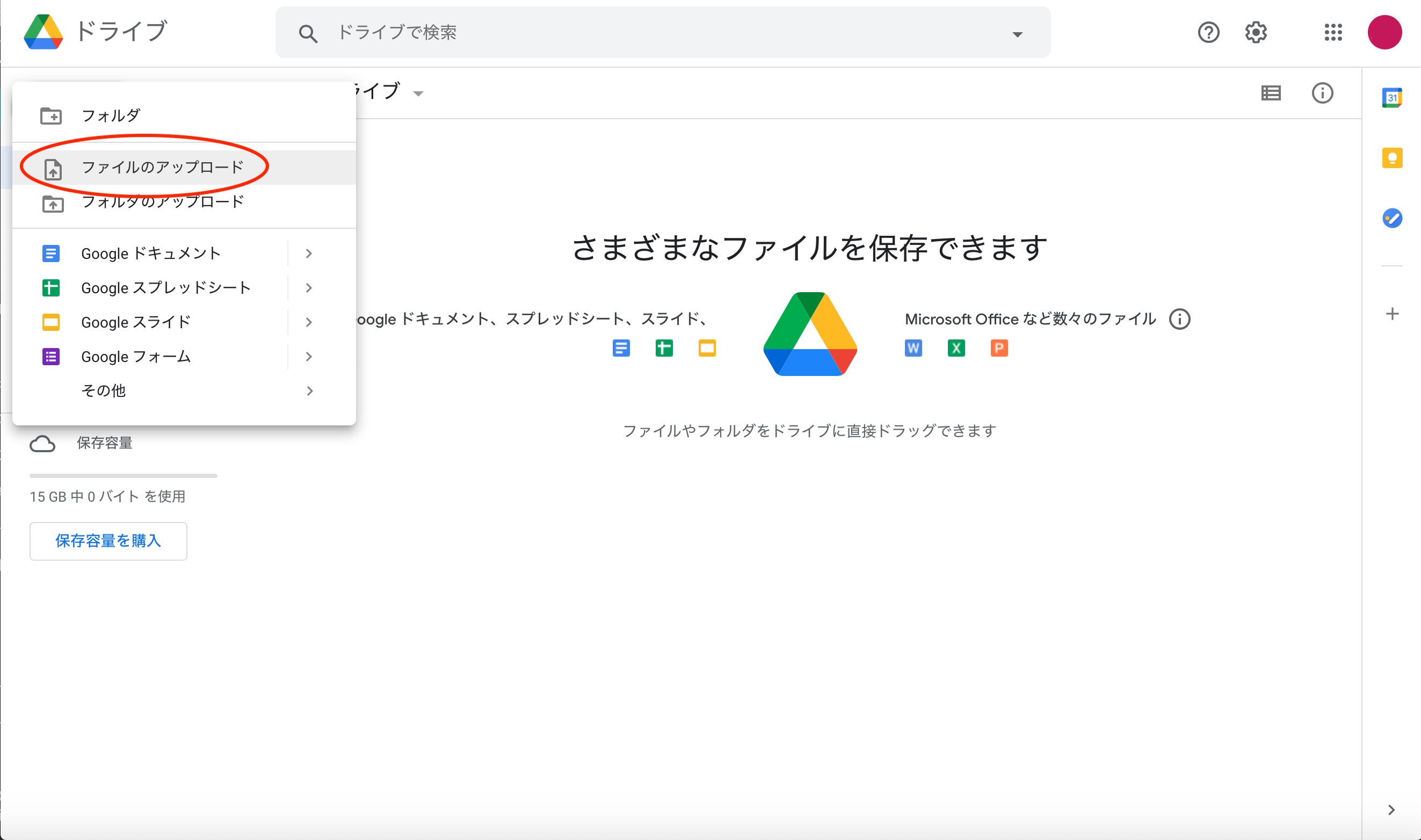1421x840 pixels.
Task: Click the ドライブ product name text
Action: 121,32
